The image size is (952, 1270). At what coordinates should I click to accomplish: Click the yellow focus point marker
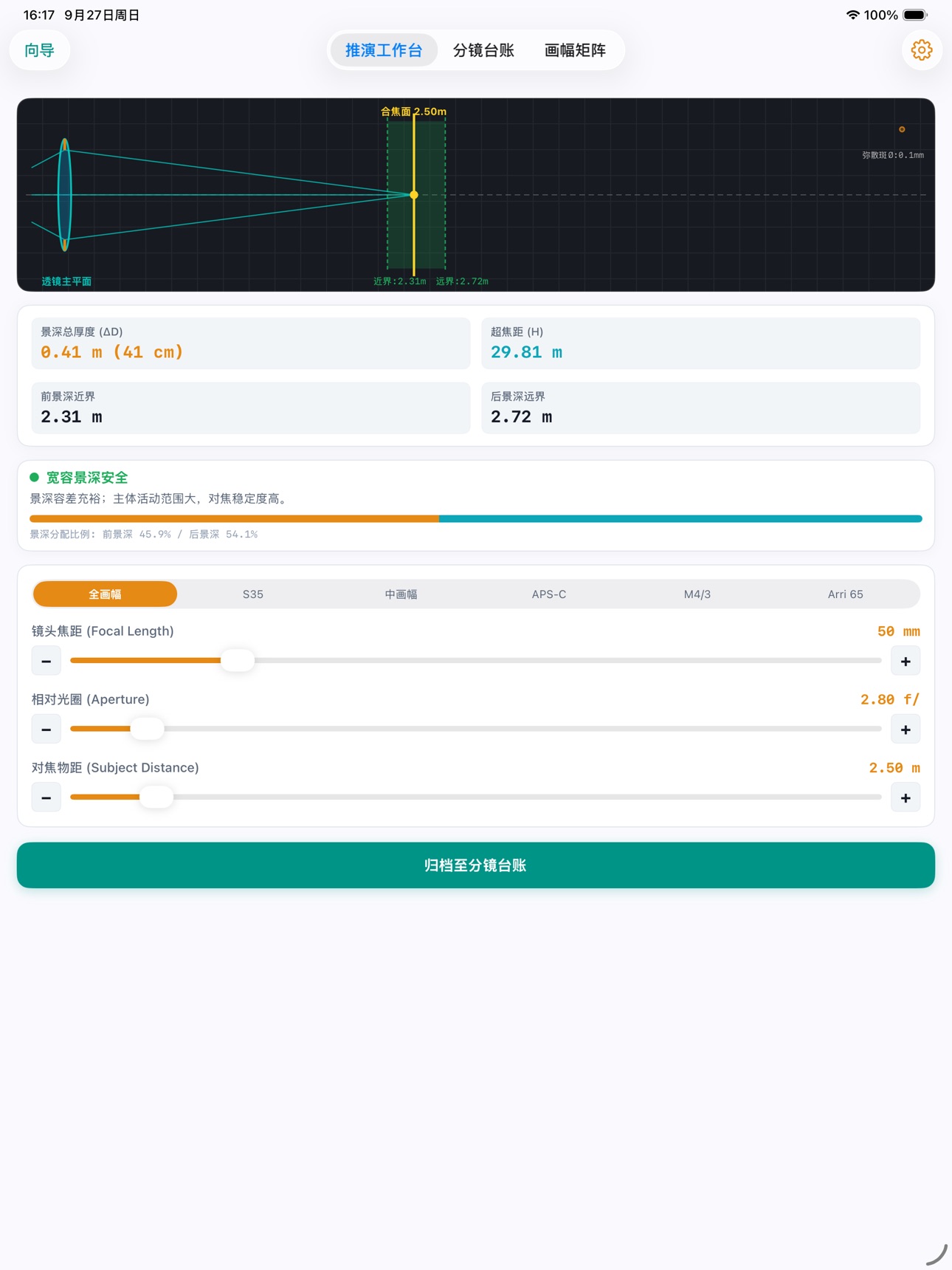(414, 195)
